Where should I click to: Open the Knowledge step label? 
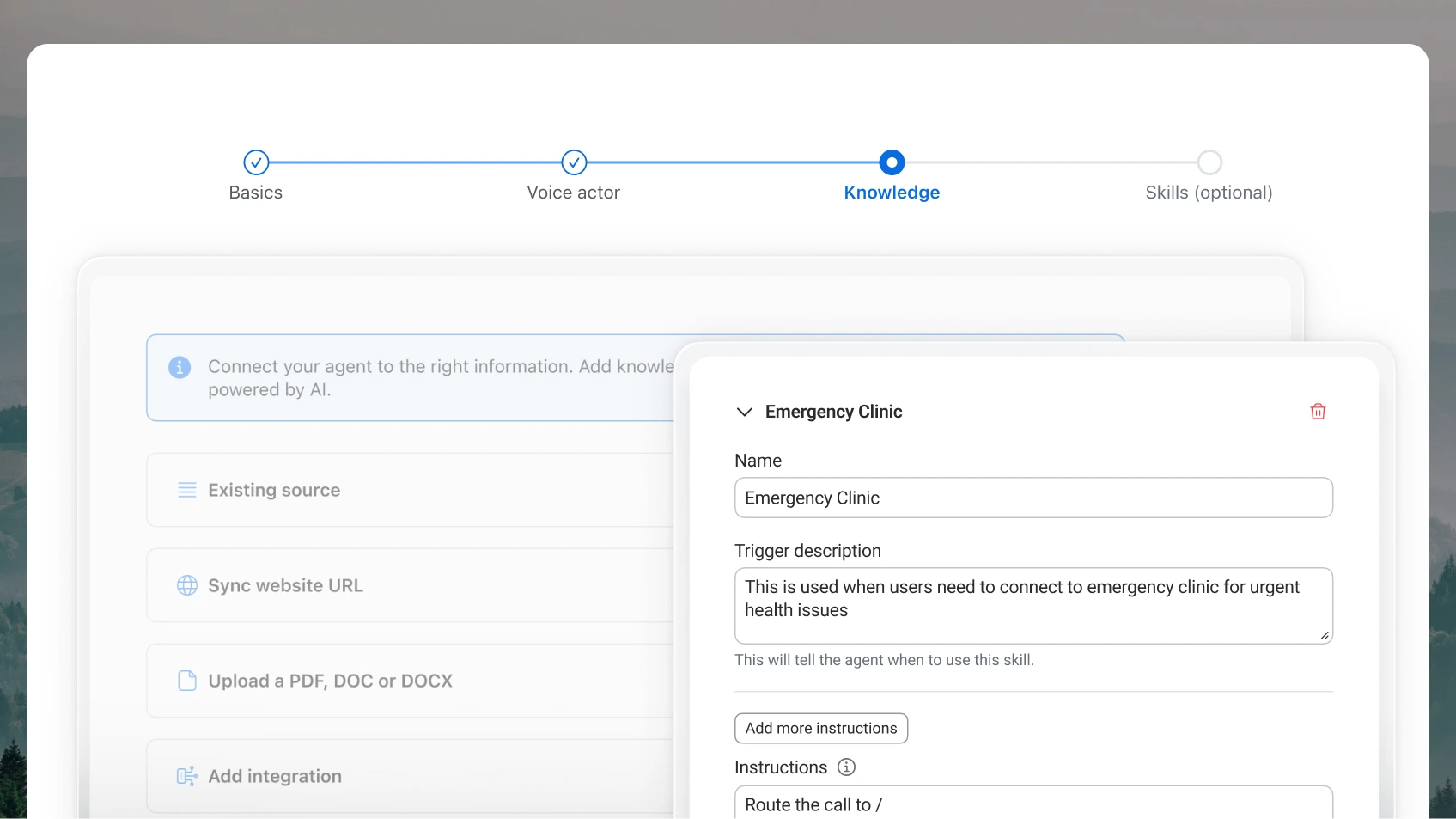pos(892,193)
